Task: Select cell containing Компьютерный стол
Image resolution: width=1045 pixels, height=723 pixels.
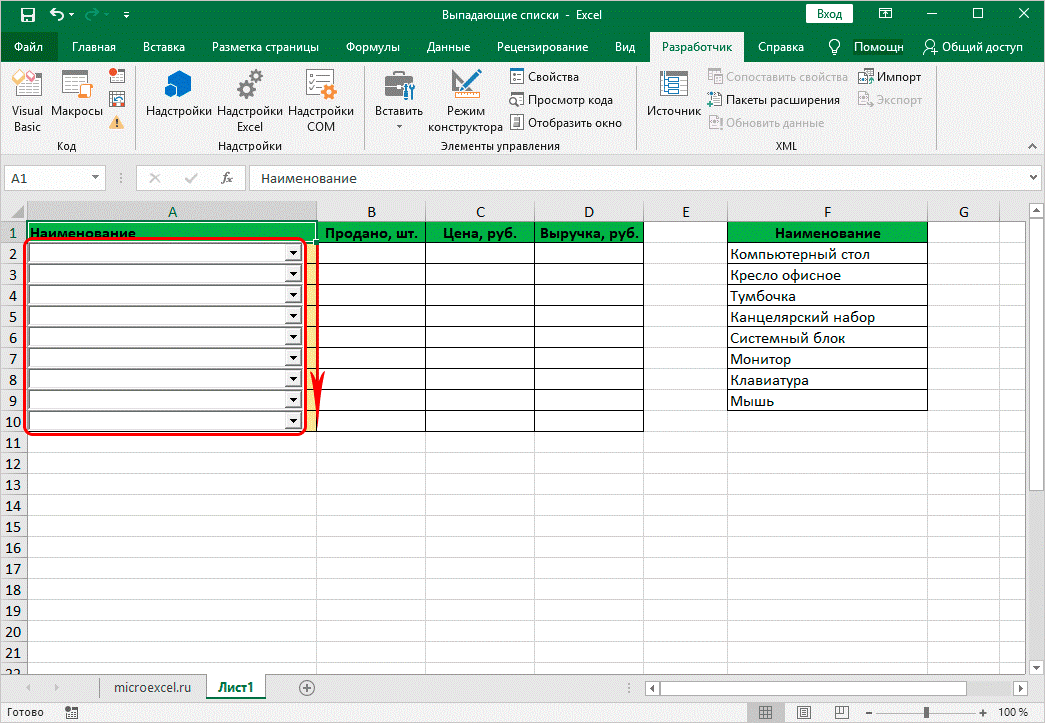Action: pos(826,254)
